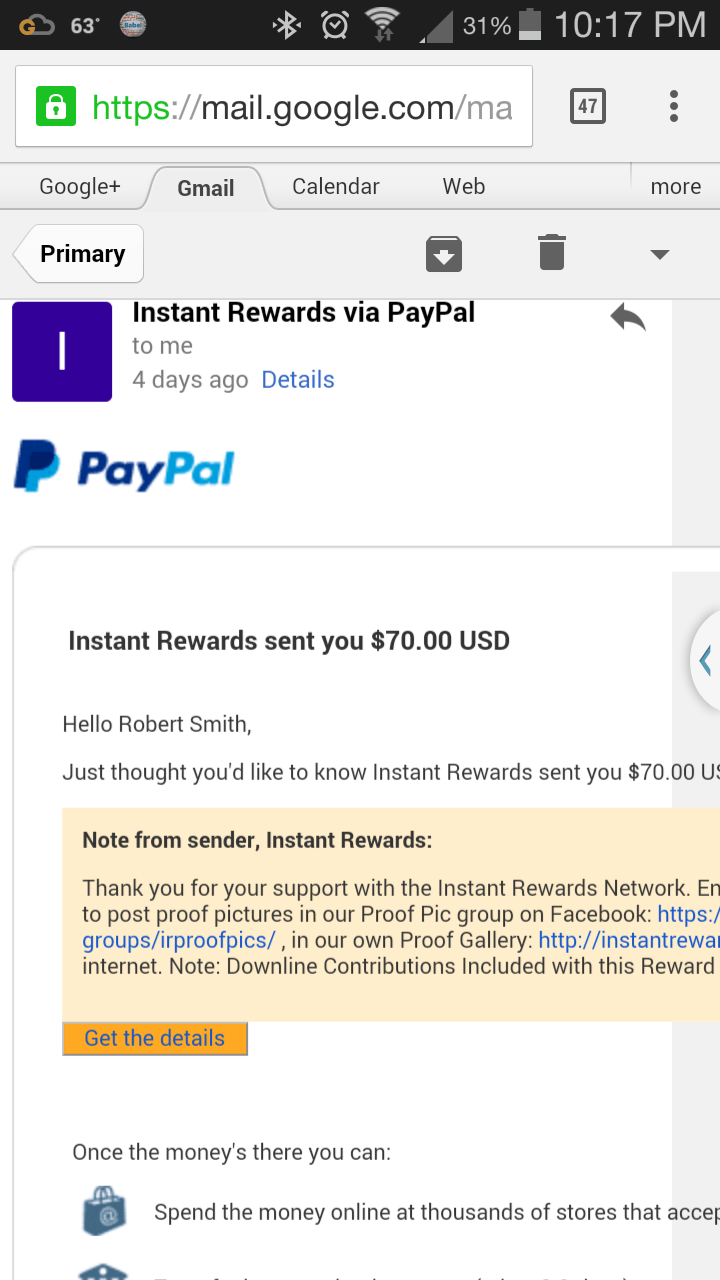Viewport: 720px width, 1280px height.
Task: Show the sender Details
Action: coord(298,380)
